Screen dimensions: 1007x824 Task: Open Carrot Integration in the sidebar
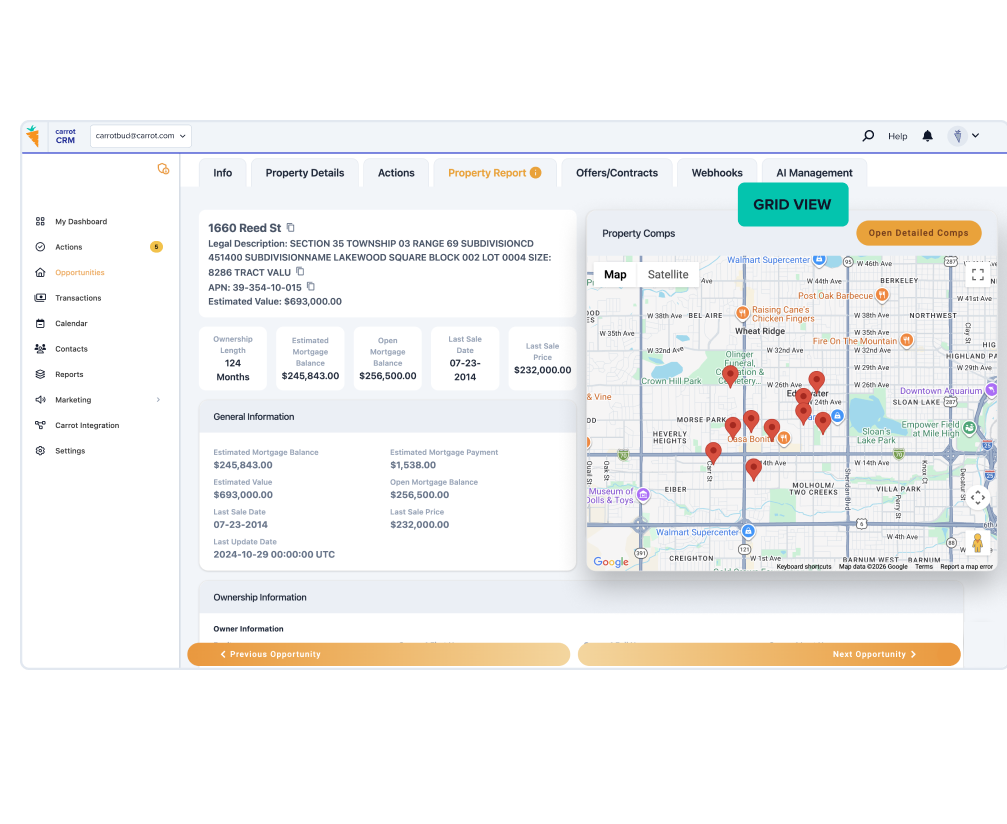tap(87, 426)
